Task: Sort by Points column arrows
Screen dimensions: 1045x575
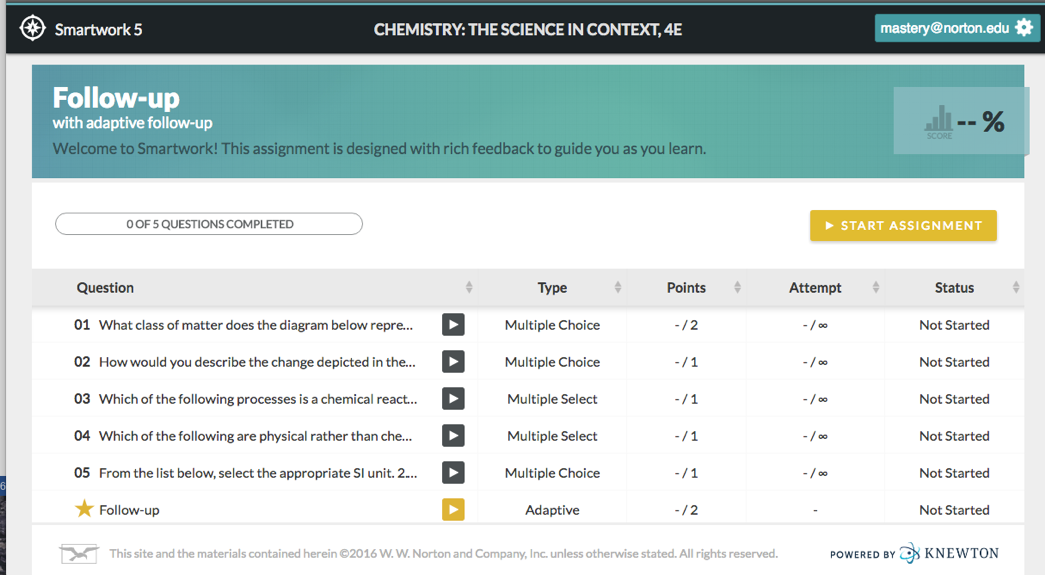Action: 737,288
